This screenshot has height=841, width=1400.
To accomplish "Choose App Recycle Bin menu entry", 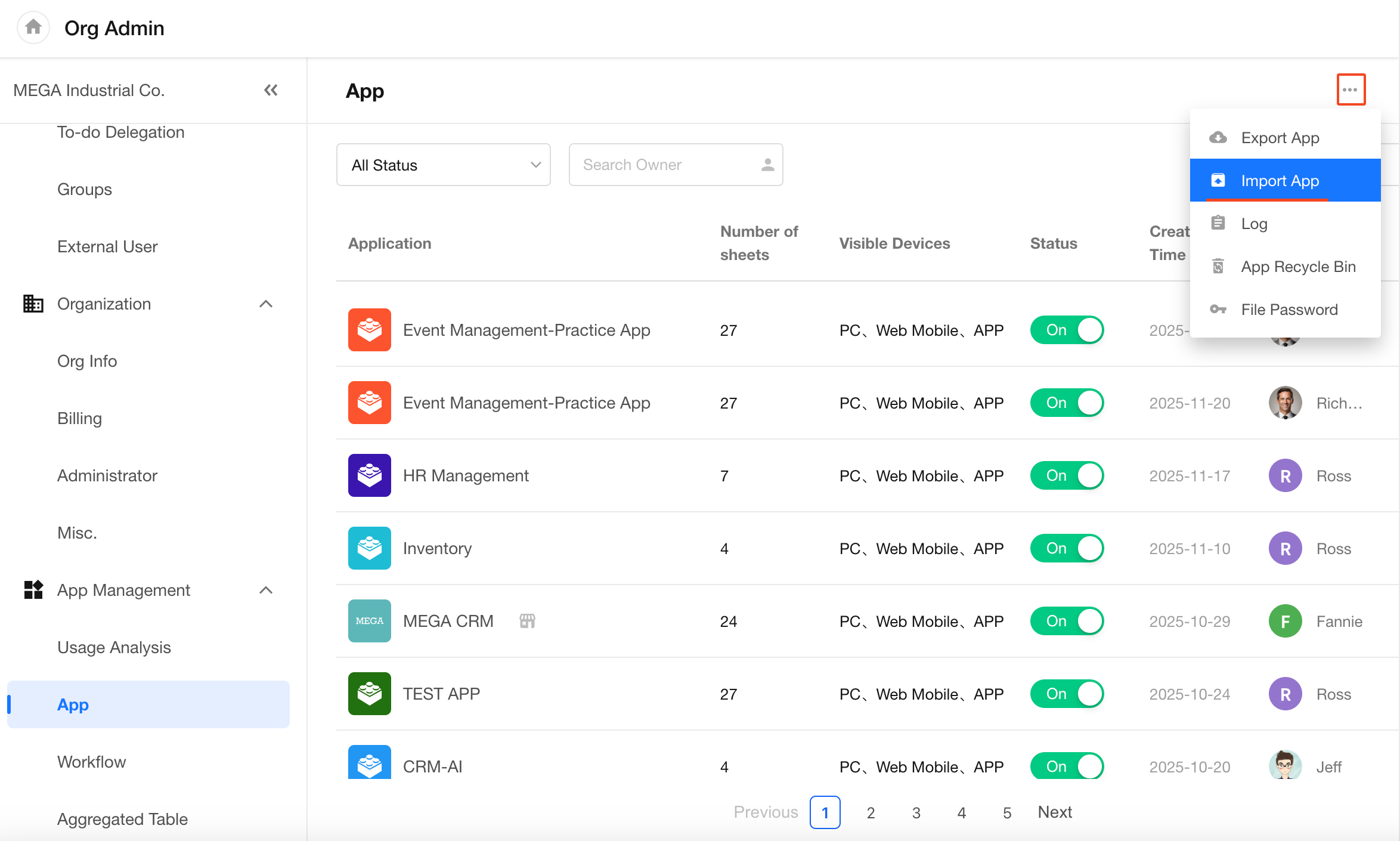I will (1298, 267).
